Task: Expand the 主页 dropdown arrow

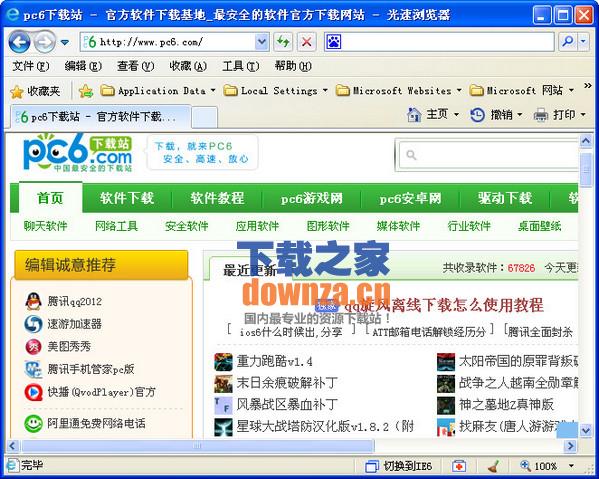Action: coord(456,114)
